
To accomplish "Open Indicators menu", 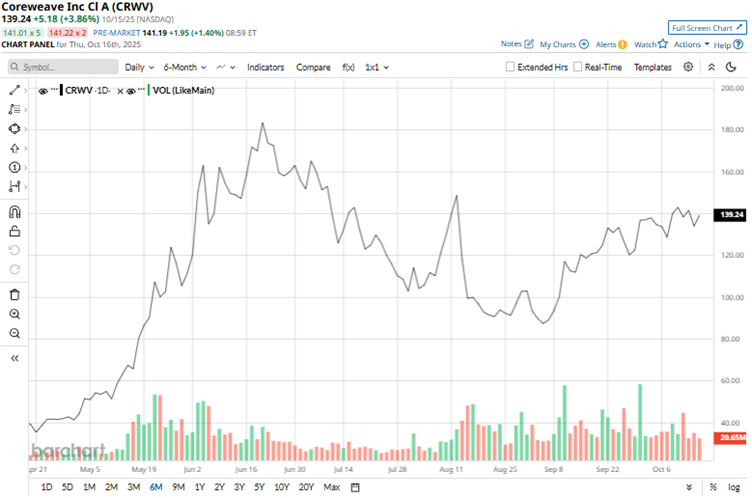I will (266, 67).
